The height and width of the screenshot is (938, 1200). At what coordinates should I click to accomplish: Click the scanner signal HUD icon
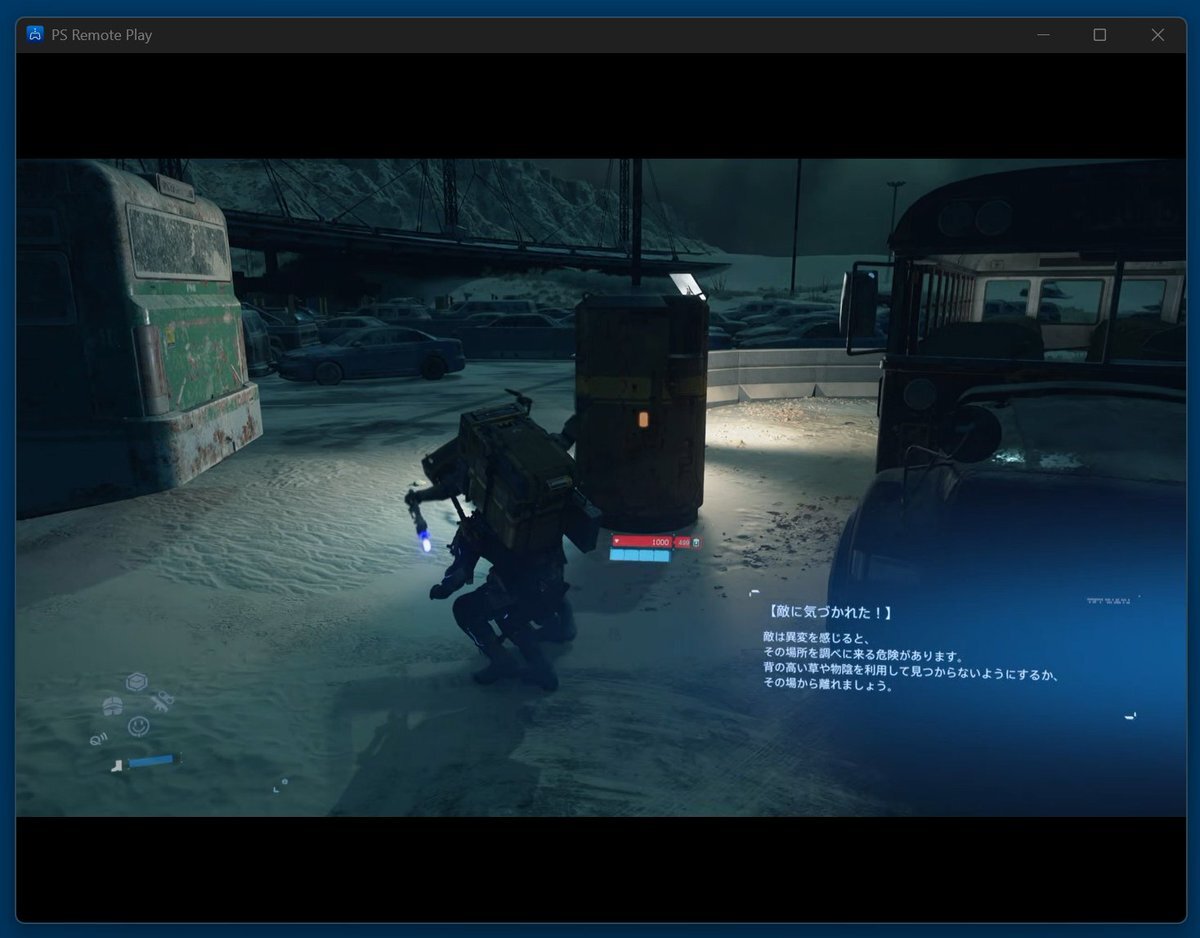point(98,740)
